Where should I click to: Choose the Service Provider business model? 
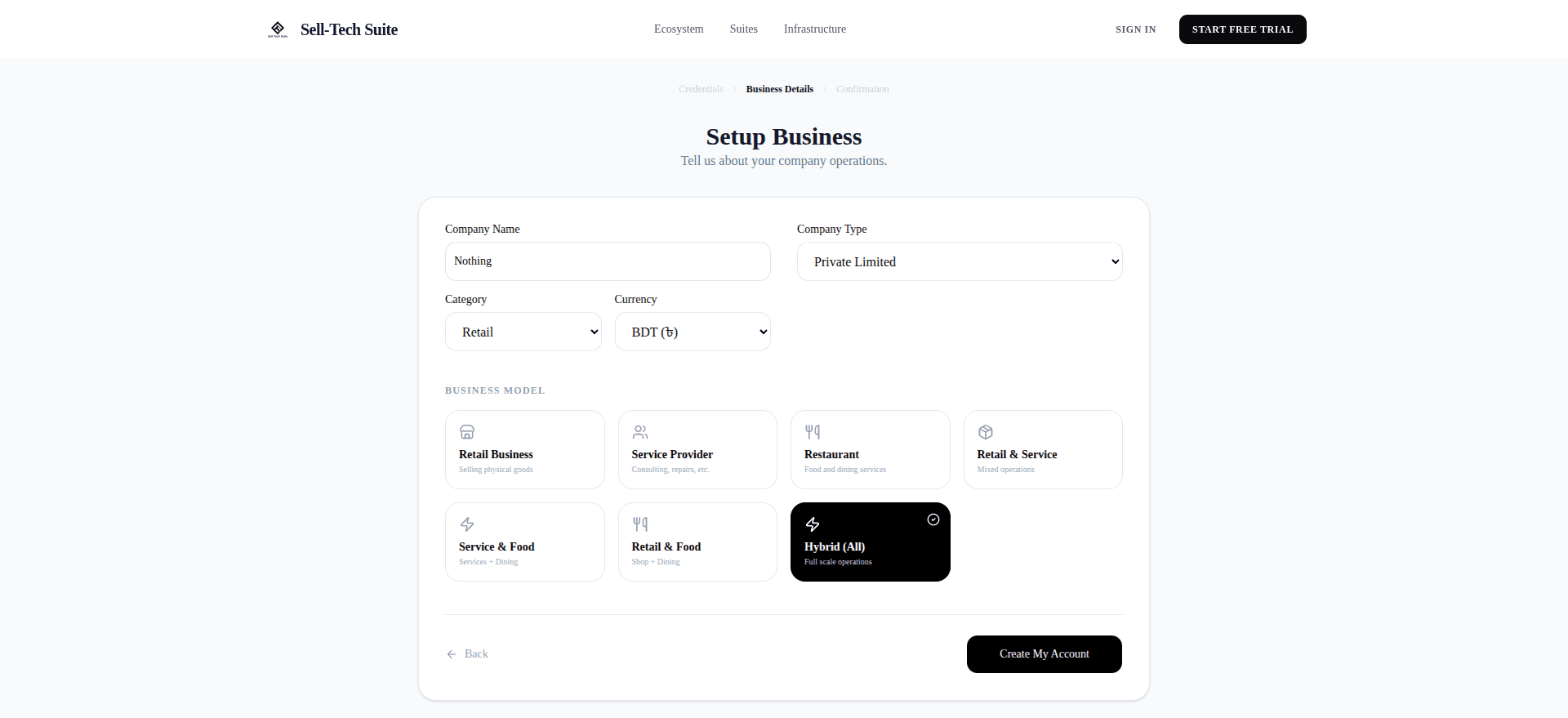tap(697, 449)
